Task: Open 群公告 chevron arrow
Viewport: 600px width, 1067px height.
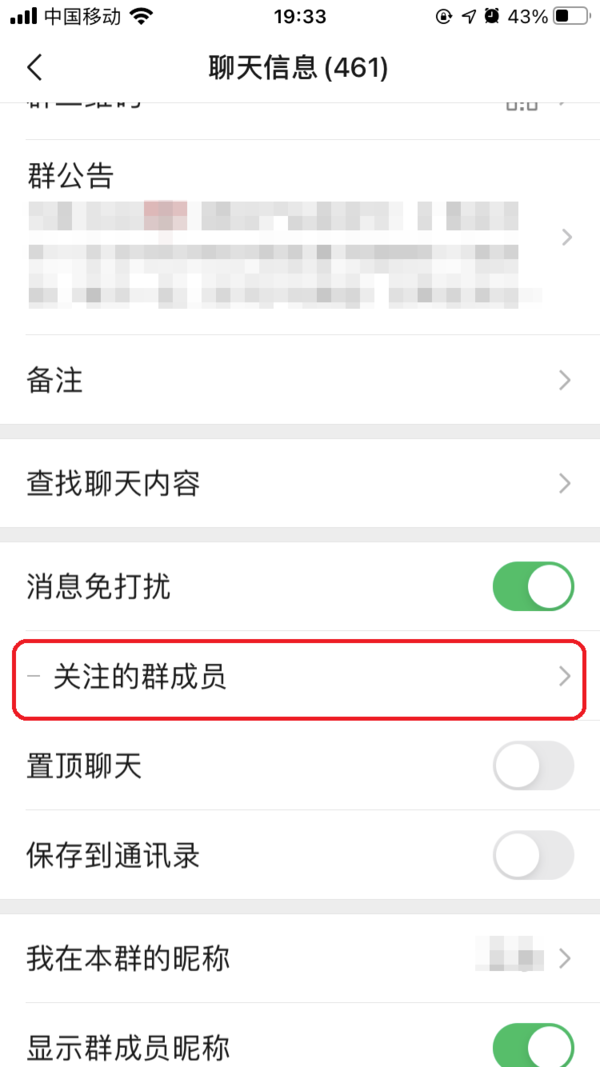Action: click(566, 237)
